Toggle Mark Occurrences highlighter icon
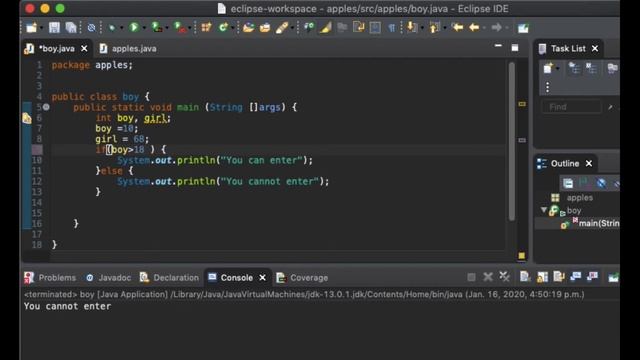Screen dimensions: 640x360 (326, 28)
